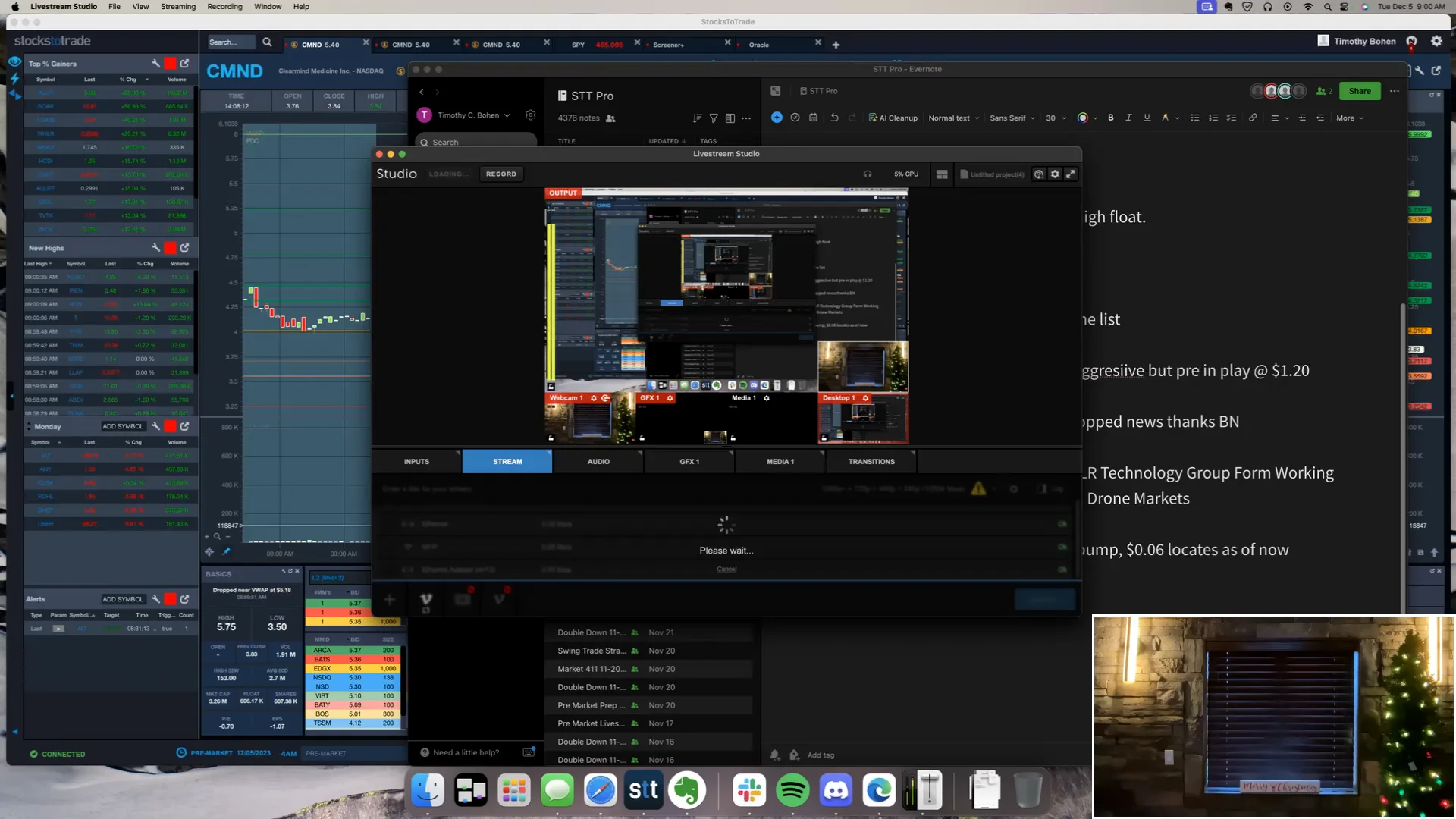
Task: Open the font color swatch in Evernote toolbar
Action: click(1084, 118)
